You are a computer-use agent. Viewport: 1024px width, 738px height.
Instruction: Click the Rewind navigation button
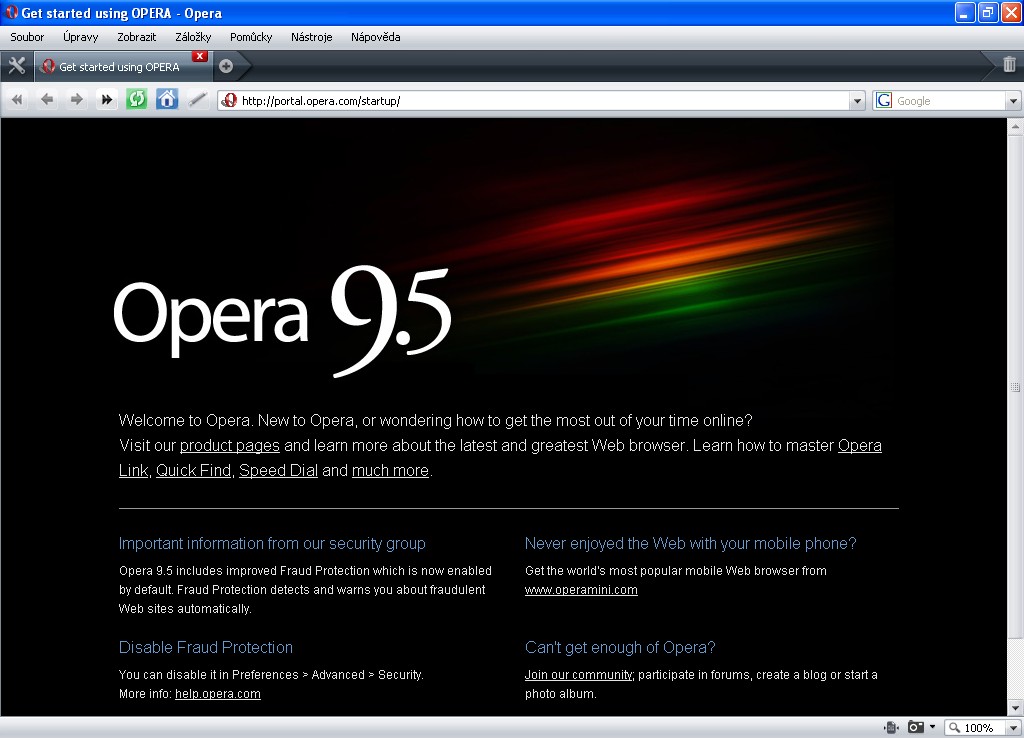pos(17,100)
